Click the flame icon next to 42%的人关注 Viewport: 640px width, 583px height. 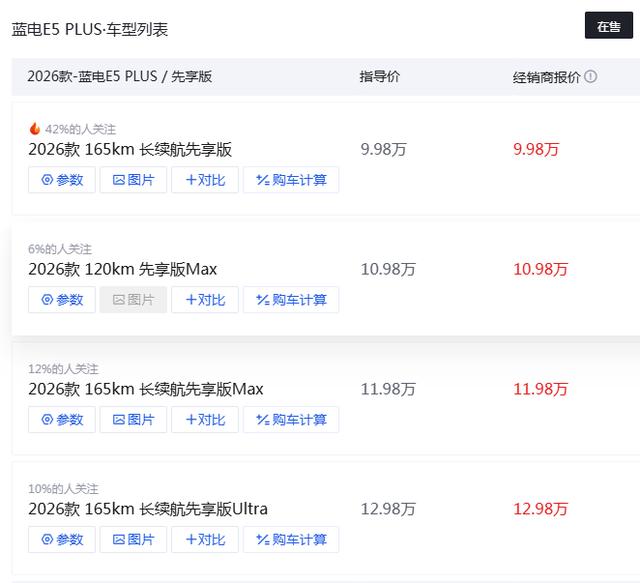[35, 129]
